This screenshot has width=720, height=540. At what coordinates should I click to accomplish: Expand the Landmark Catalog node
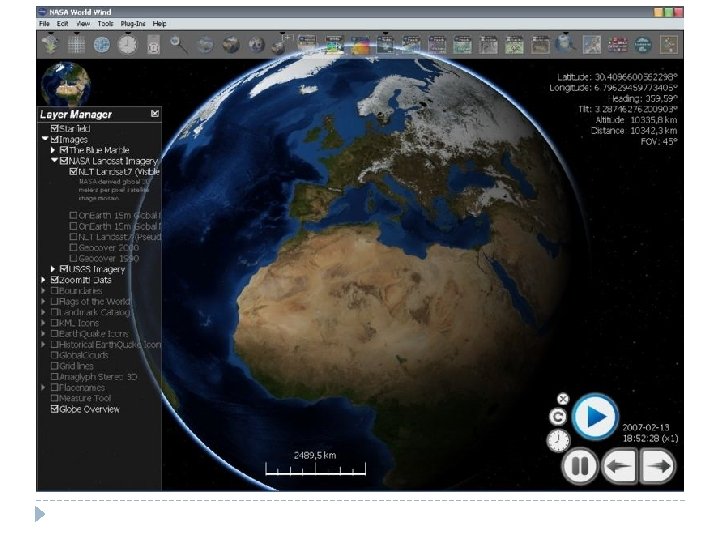44,312
